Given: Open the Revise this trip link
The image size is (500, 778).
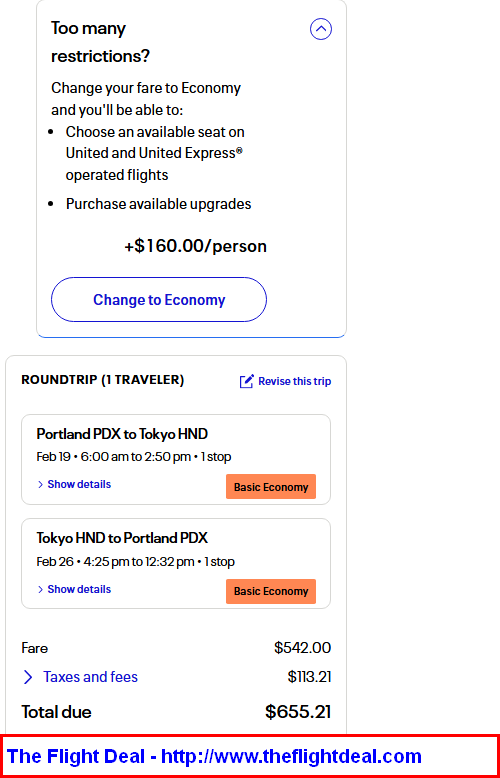Looking at the screenshot, I should [x=295, y=381].
